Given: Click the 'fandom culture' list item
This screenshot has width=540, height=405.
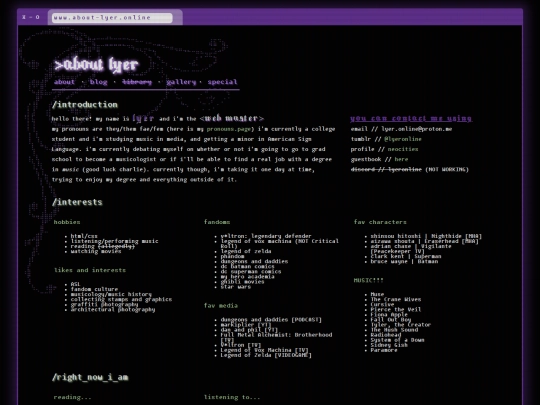Looking at the screenshot, I should (x=94, y=289).
